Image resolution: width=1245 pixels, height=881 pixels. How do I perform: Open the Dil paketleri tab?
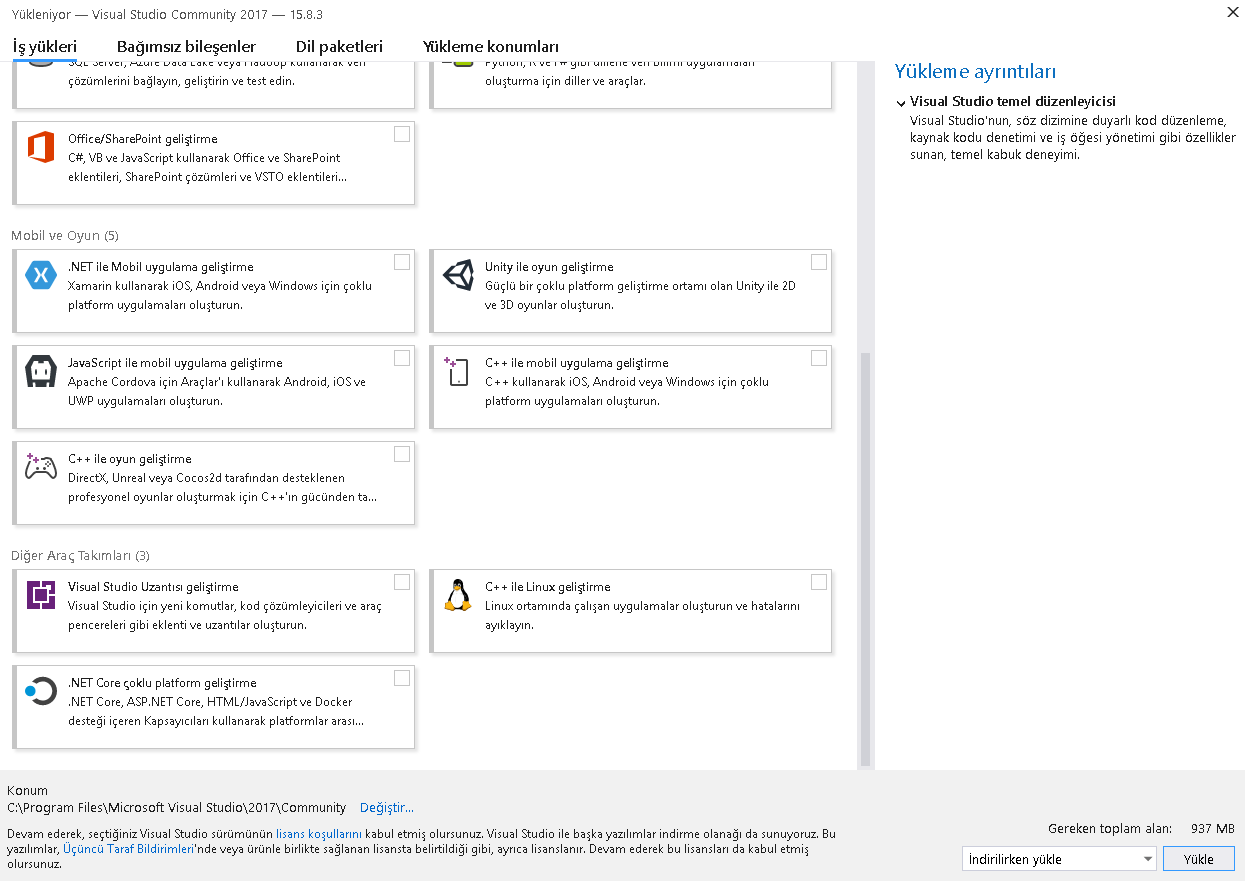(339, 47)
